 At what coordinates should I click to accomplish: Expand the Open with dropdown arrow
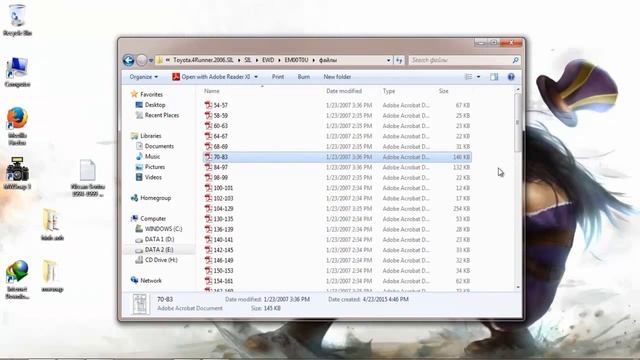(256, 77)
